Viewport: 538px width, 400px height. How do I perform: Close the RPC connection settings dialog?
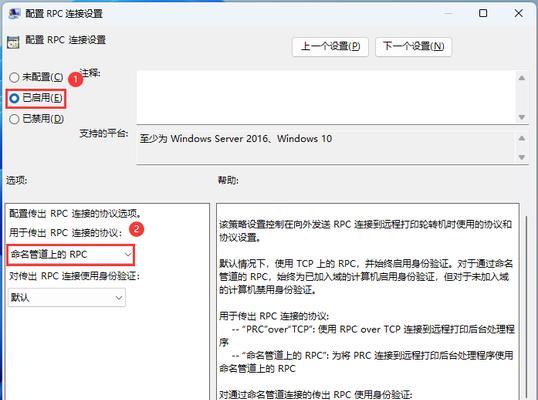point(519,13)
